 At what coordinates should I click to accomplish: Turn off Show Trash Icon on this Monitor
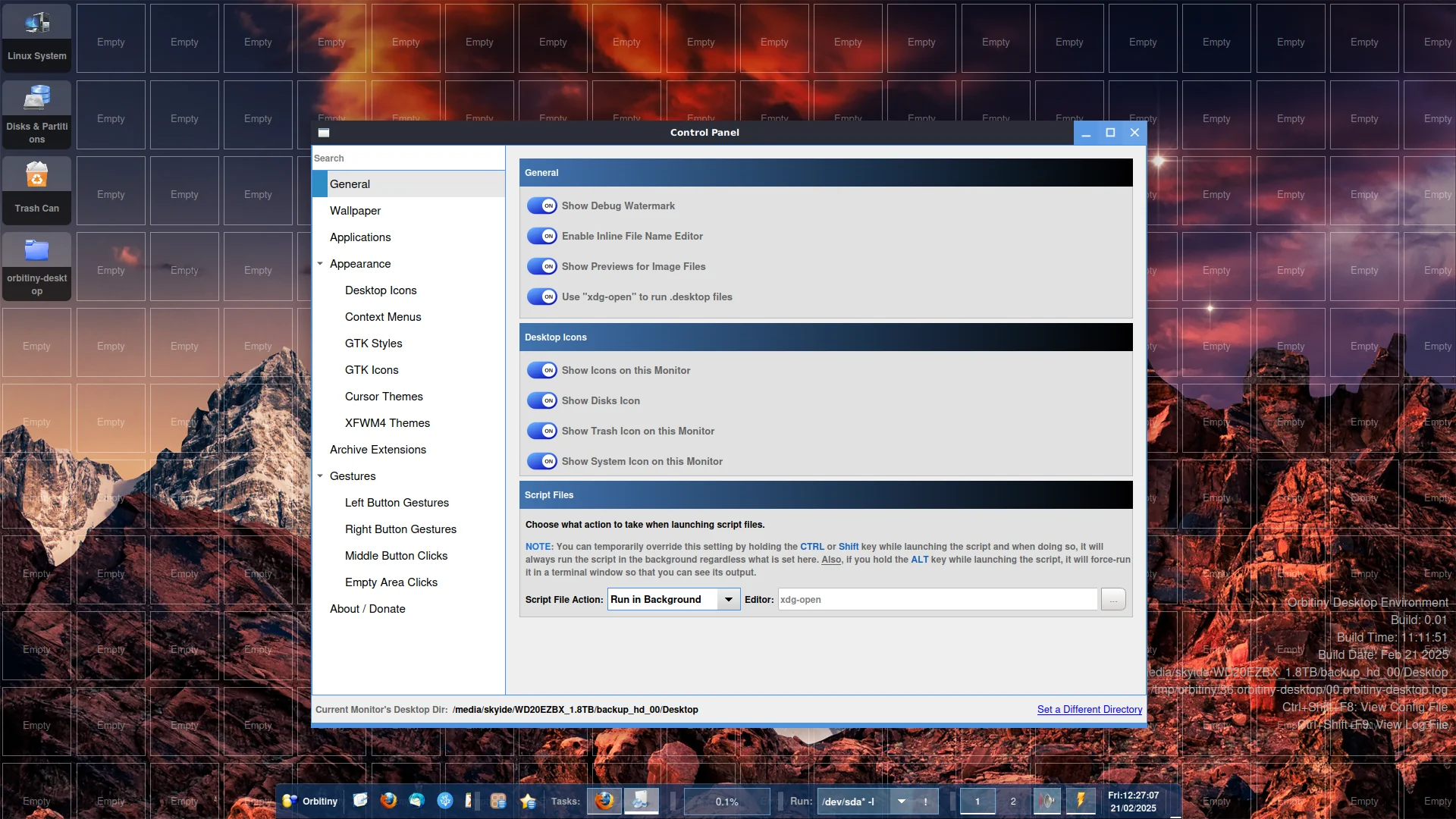[x=542, y=431]
